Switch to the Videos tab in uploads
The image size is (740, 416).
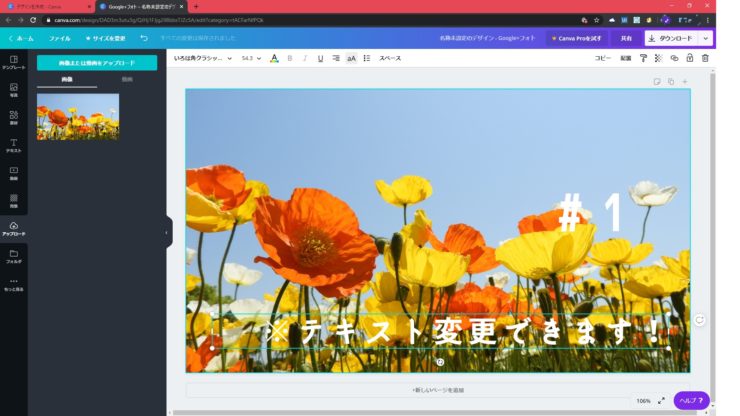[127, 80]
